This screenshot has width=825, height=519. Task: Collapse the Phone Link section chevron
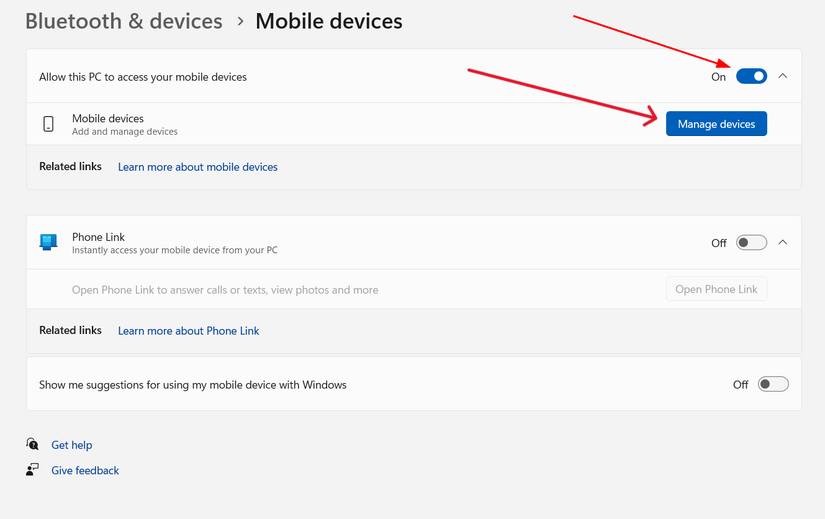coord(783,243)
